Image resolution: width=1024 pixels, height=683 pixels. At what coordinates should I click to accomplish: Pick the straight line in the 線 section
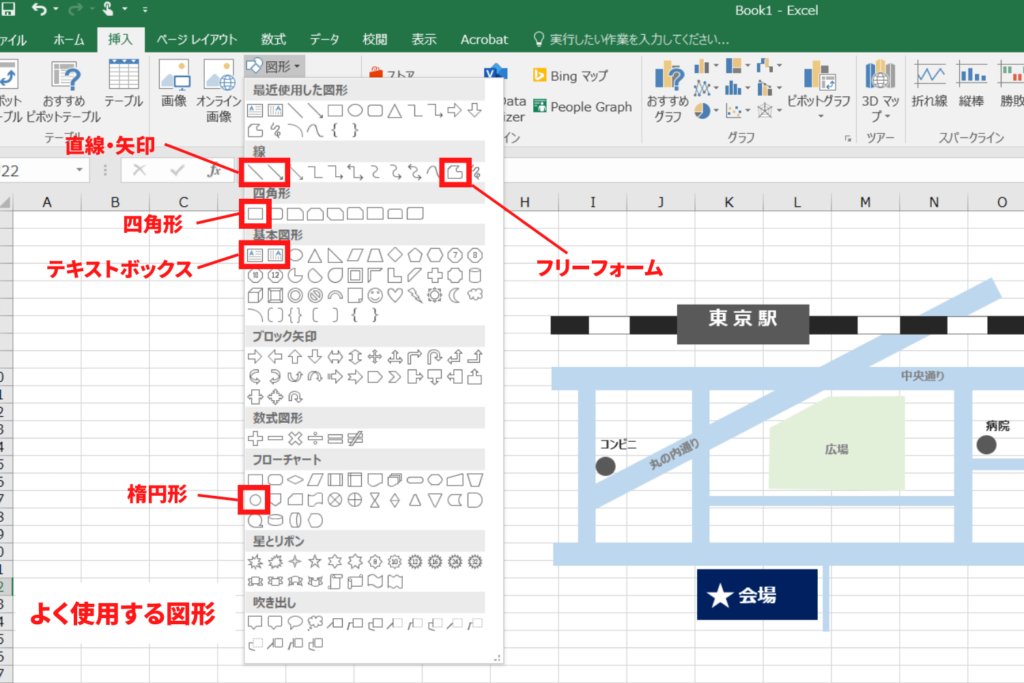coord(255,172)
